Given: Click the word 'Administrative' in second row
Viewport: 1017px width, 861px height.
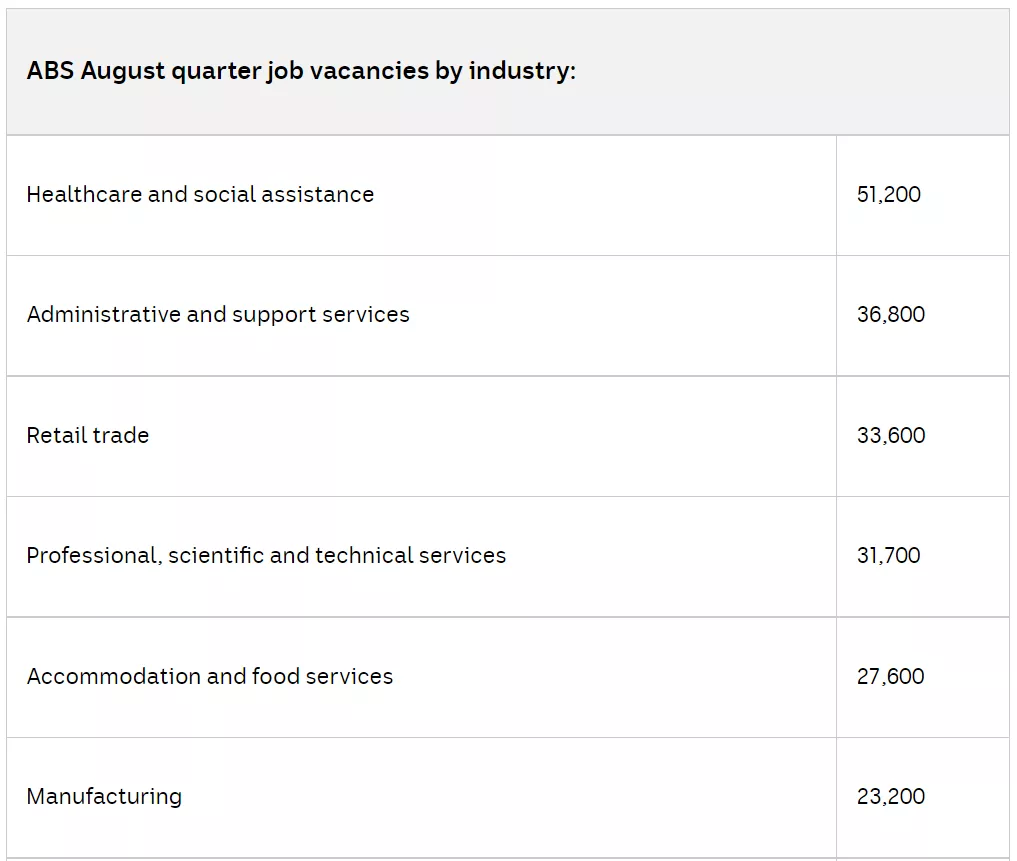Looking at the screenshot, I should point(103,315).
